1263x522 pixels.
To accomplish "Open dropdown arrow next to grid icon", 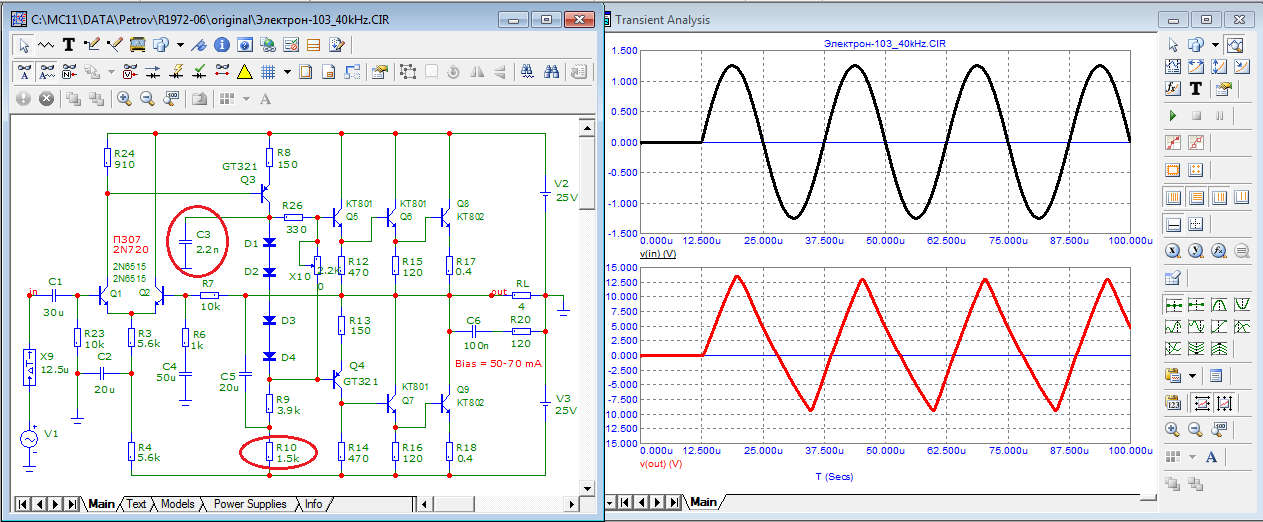I will pos(287,72).
